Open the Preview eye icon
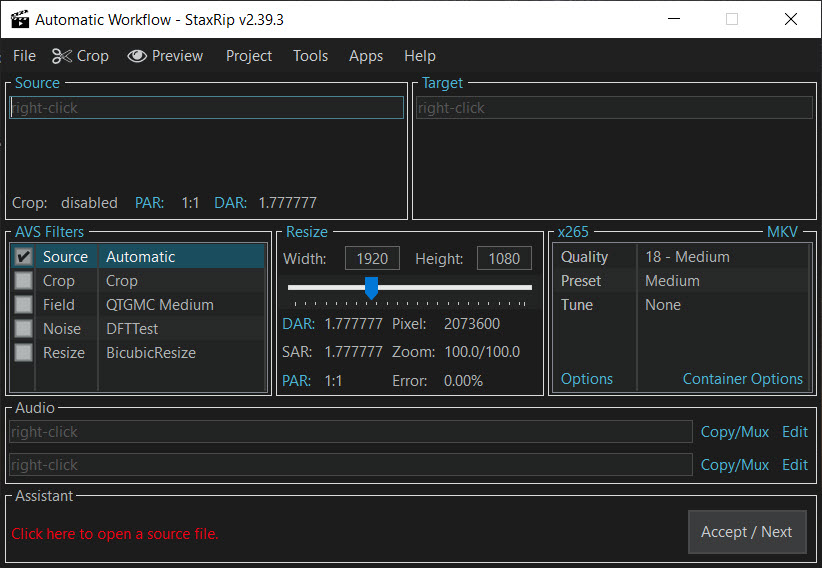This screenshot has height=568, width=822. 137,56
